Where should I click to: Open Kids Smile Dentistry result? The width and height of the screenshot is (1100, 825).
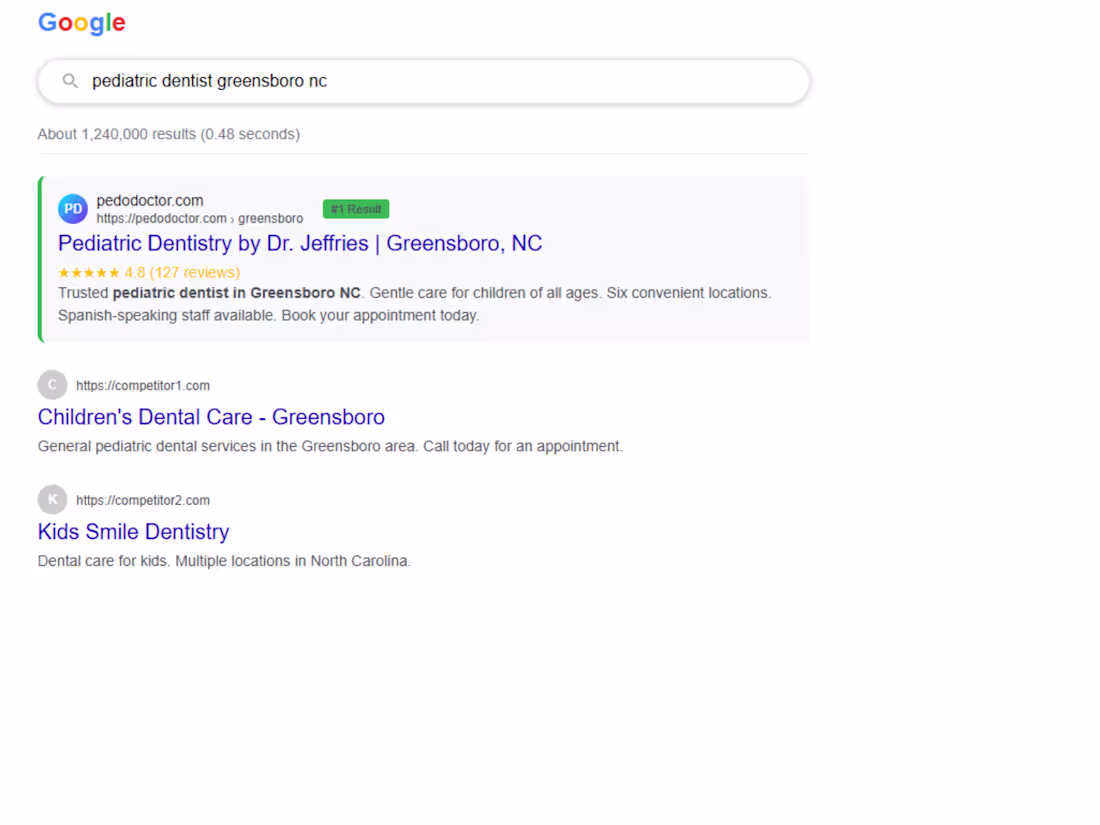click(x=133, y=532)
